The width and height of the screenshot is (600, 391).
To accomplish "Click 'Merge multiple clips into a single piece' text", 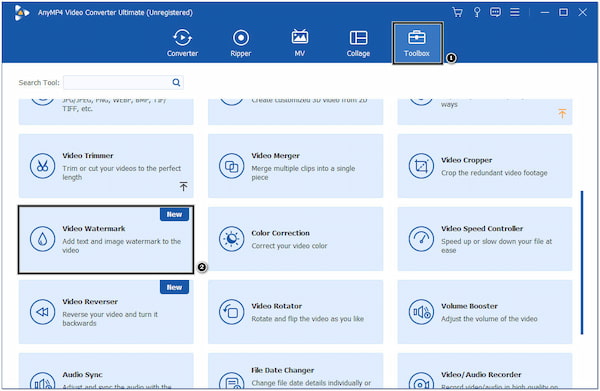I will click(x=303, y=173).
